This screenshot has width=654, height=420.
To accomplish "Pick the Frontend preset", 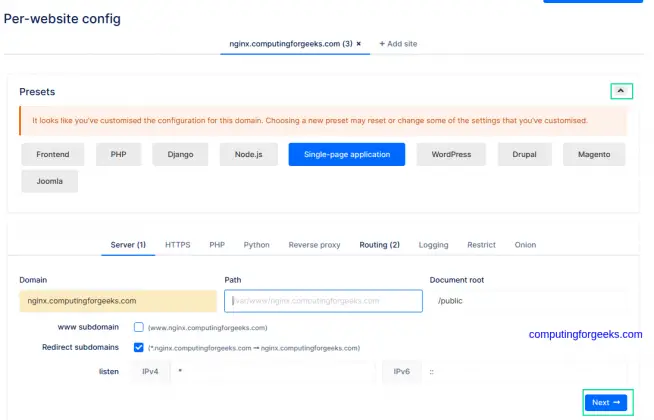I will (53, 155).
